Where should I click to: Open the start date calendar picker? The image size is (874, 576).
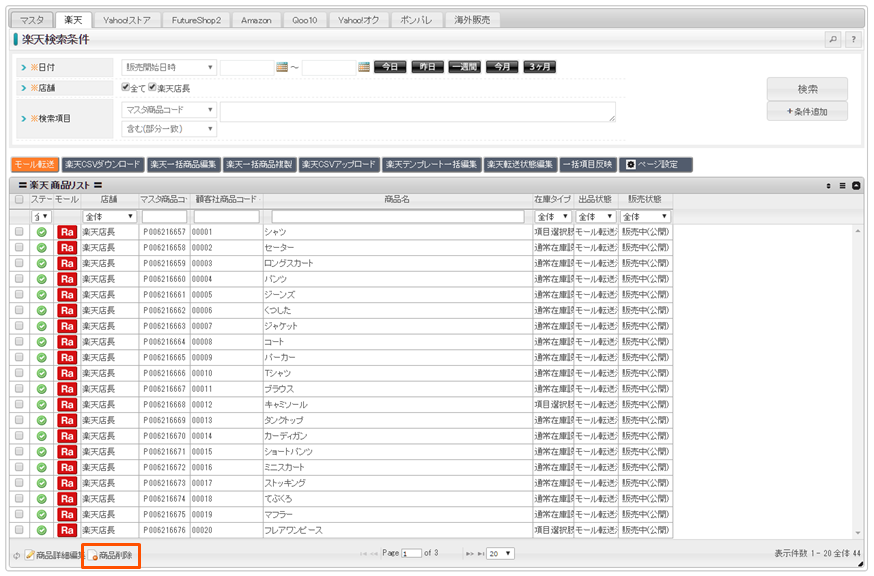(282, 67)
